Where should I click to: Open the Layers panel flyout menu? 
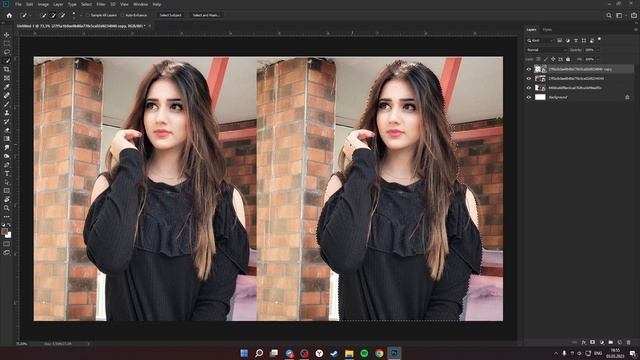(635, 29)
